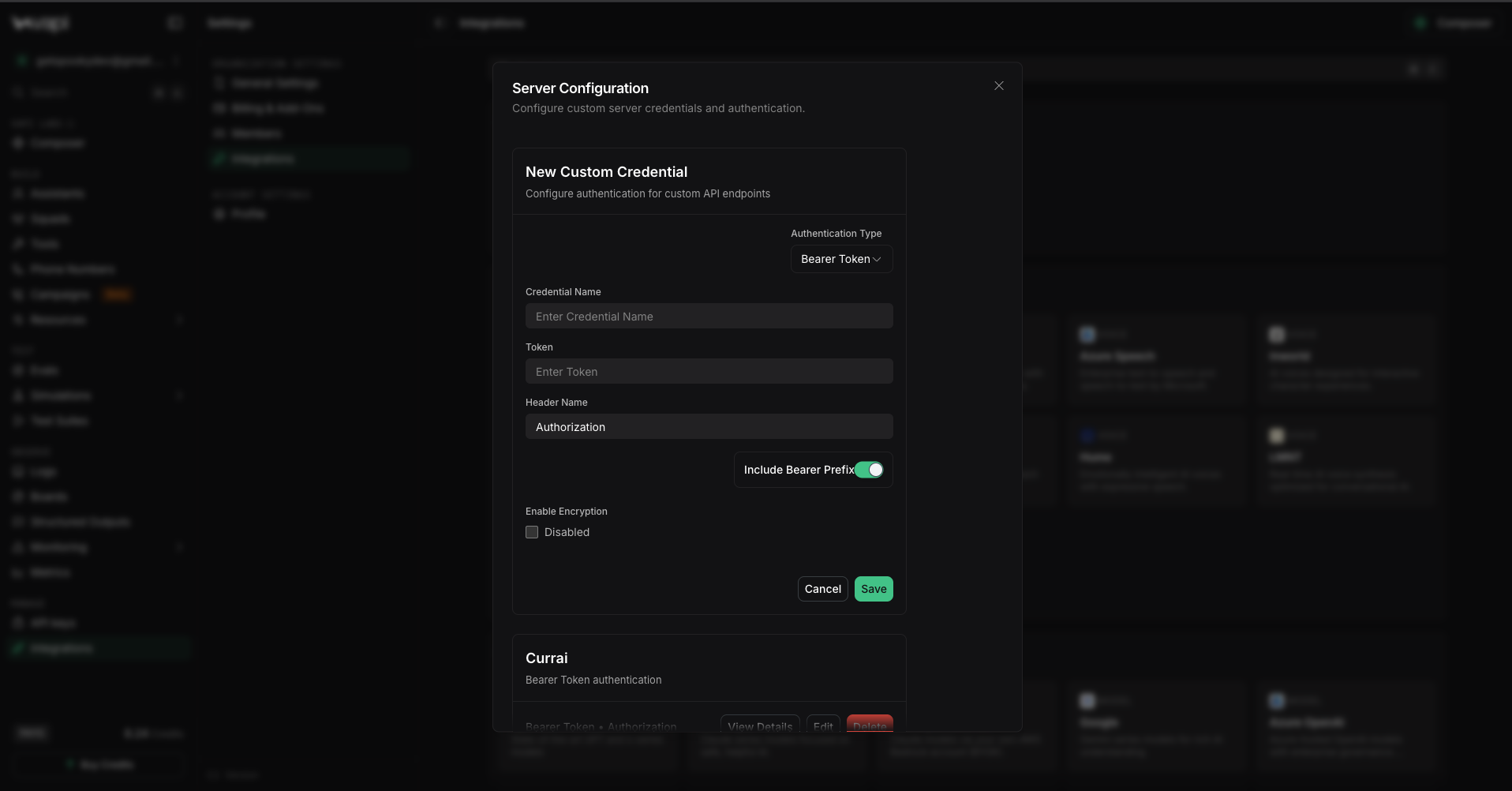Screen dimensions: 1512x791
Task: Click 'Configure authentication for custom API endpoints' text
Action: click(x=648, y=193)
